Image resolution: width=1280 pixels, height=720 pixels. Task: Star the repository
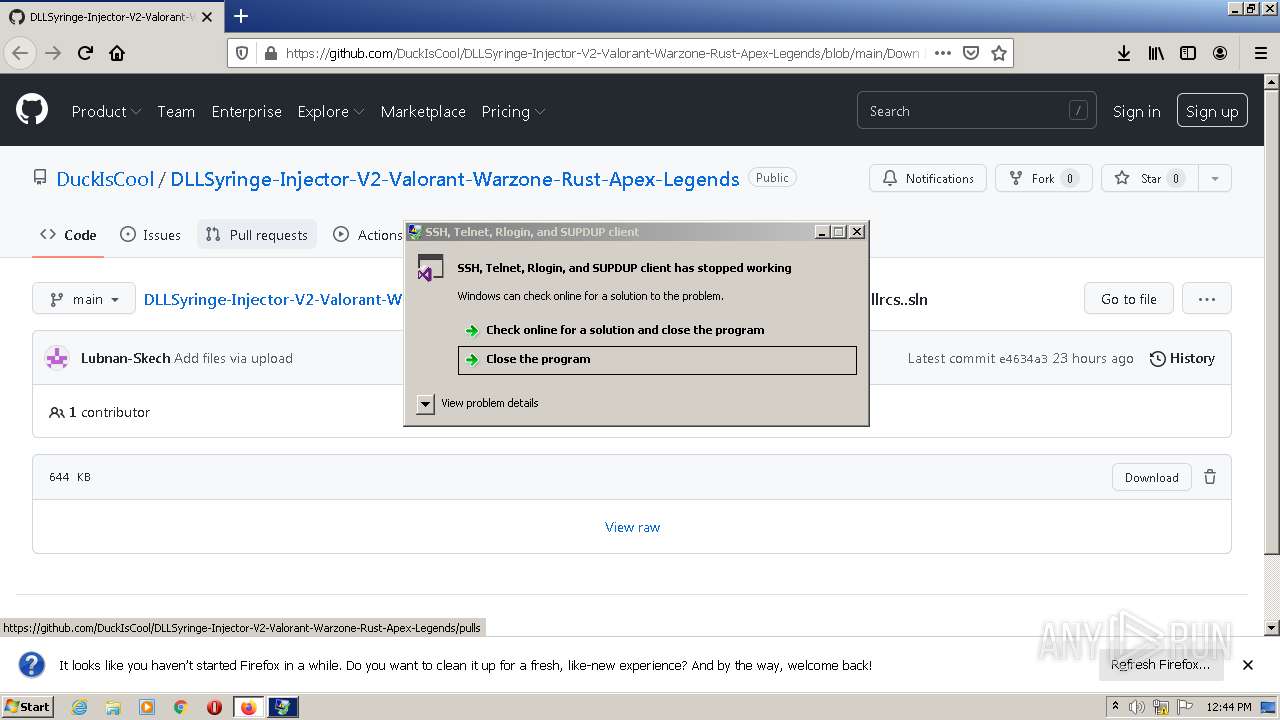[1149, 178]
